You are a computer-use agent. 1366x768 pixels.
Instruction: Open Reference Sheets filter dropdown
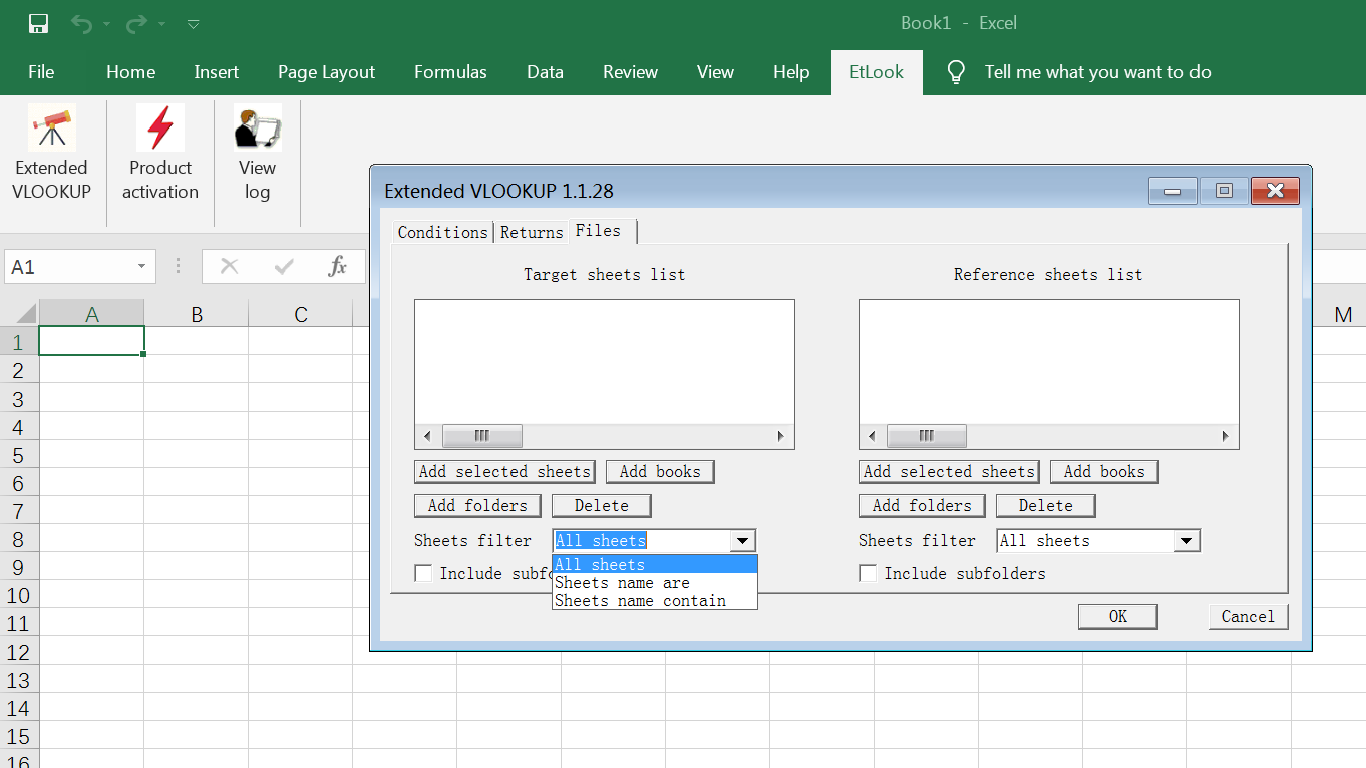pyautogui.click(x=1187, y=541)
